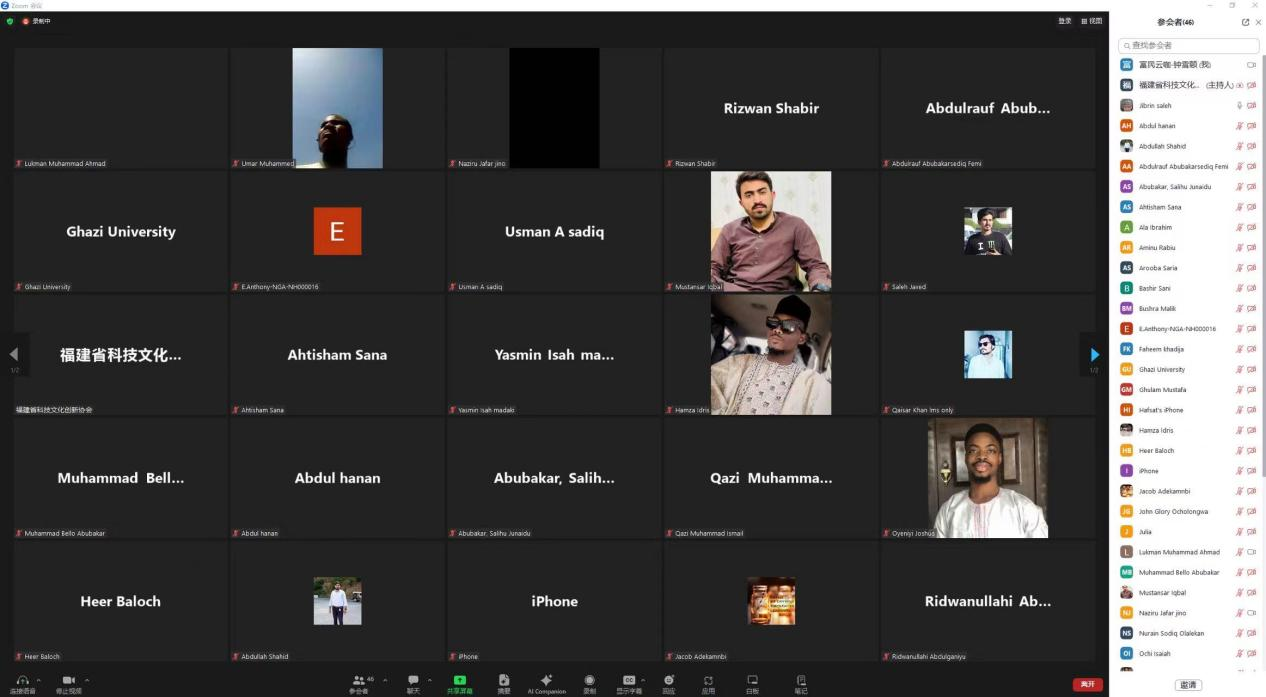Open the Notes icon in toolbar
Viewport: 1266px width, 697px height.
[x=801, y=681]
